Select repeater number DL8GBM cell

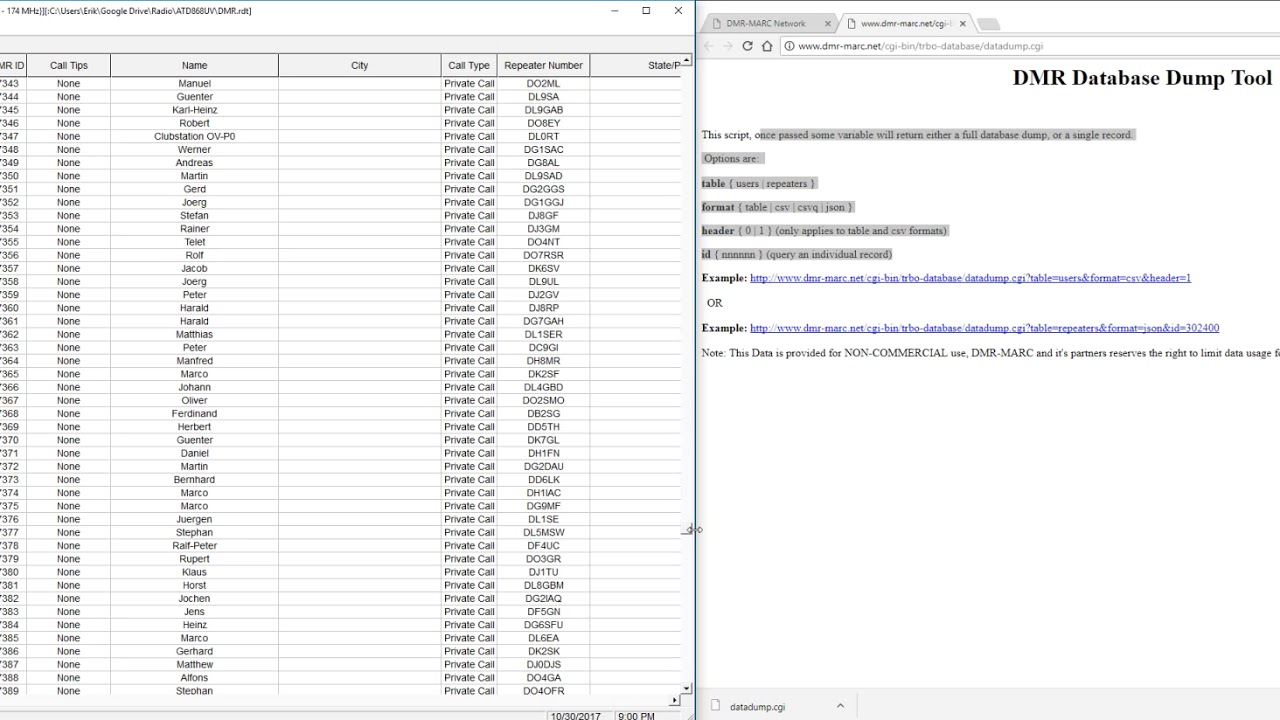pyautogui.click(x=543, y=585)
